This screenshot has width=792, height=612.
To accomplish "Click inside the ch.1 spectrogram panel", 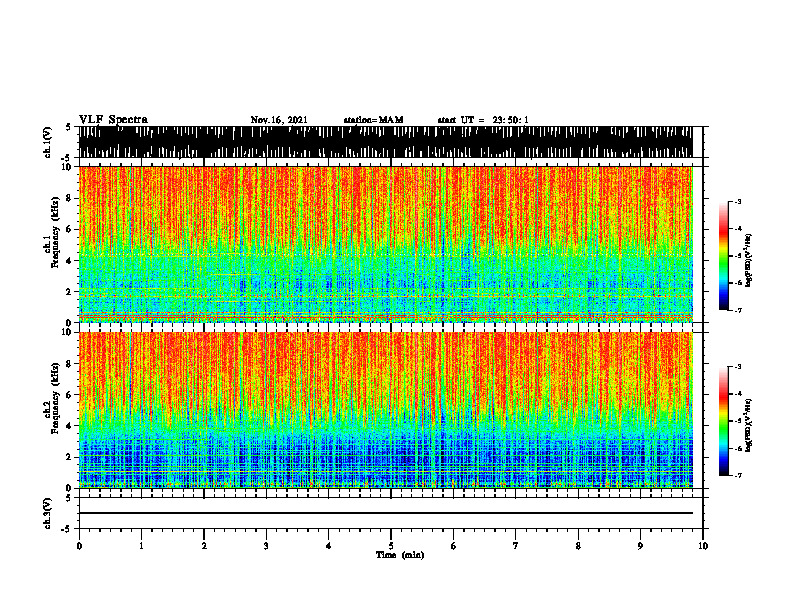I will (386, 244).
